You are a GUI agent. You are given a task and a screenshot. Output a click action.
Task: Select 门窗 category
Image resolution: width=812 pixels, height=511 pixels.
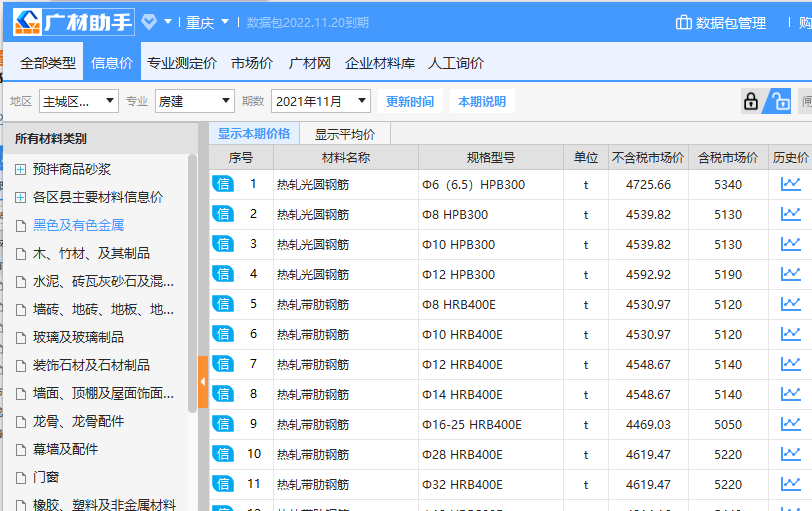46,477
